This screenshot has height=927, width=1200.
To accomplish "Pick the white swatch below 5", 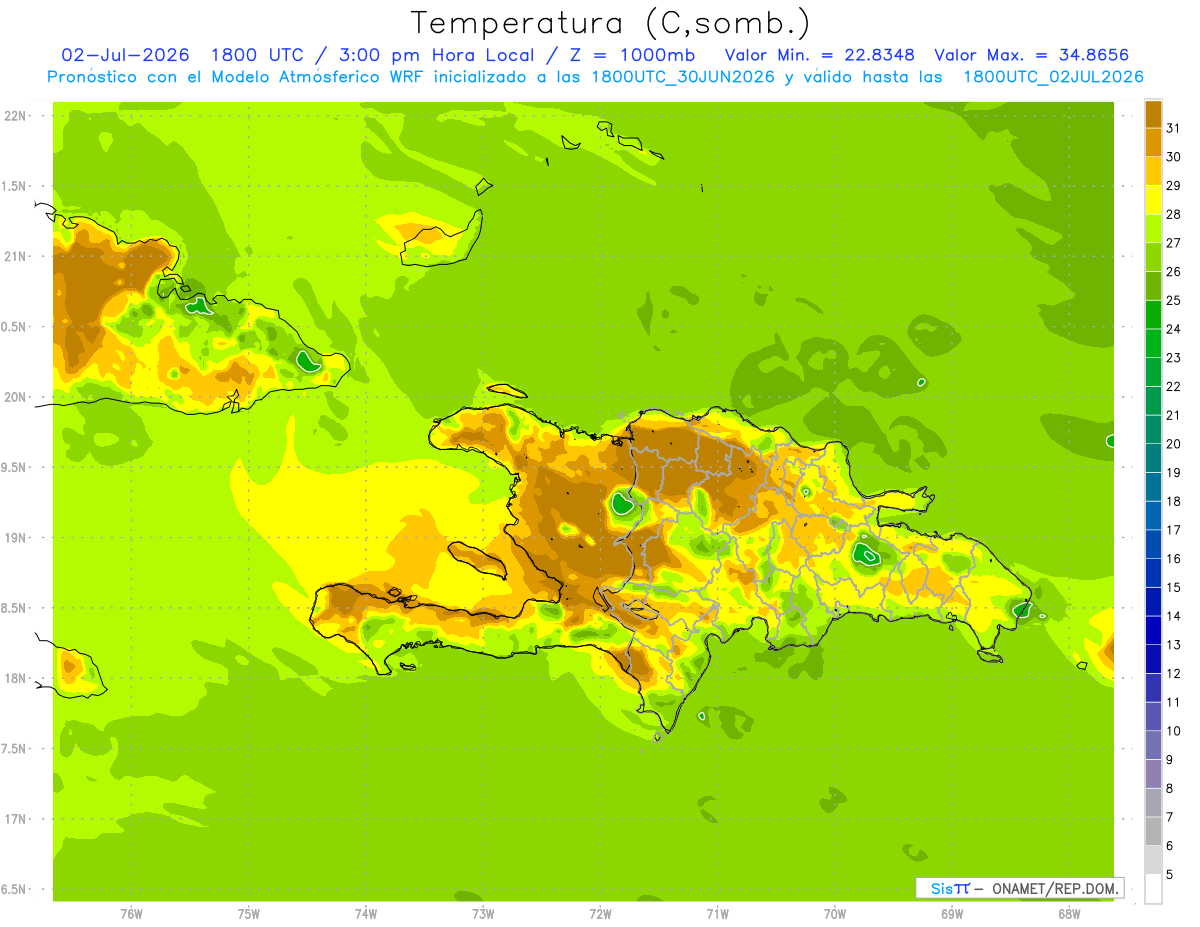I will [1153, 889].
